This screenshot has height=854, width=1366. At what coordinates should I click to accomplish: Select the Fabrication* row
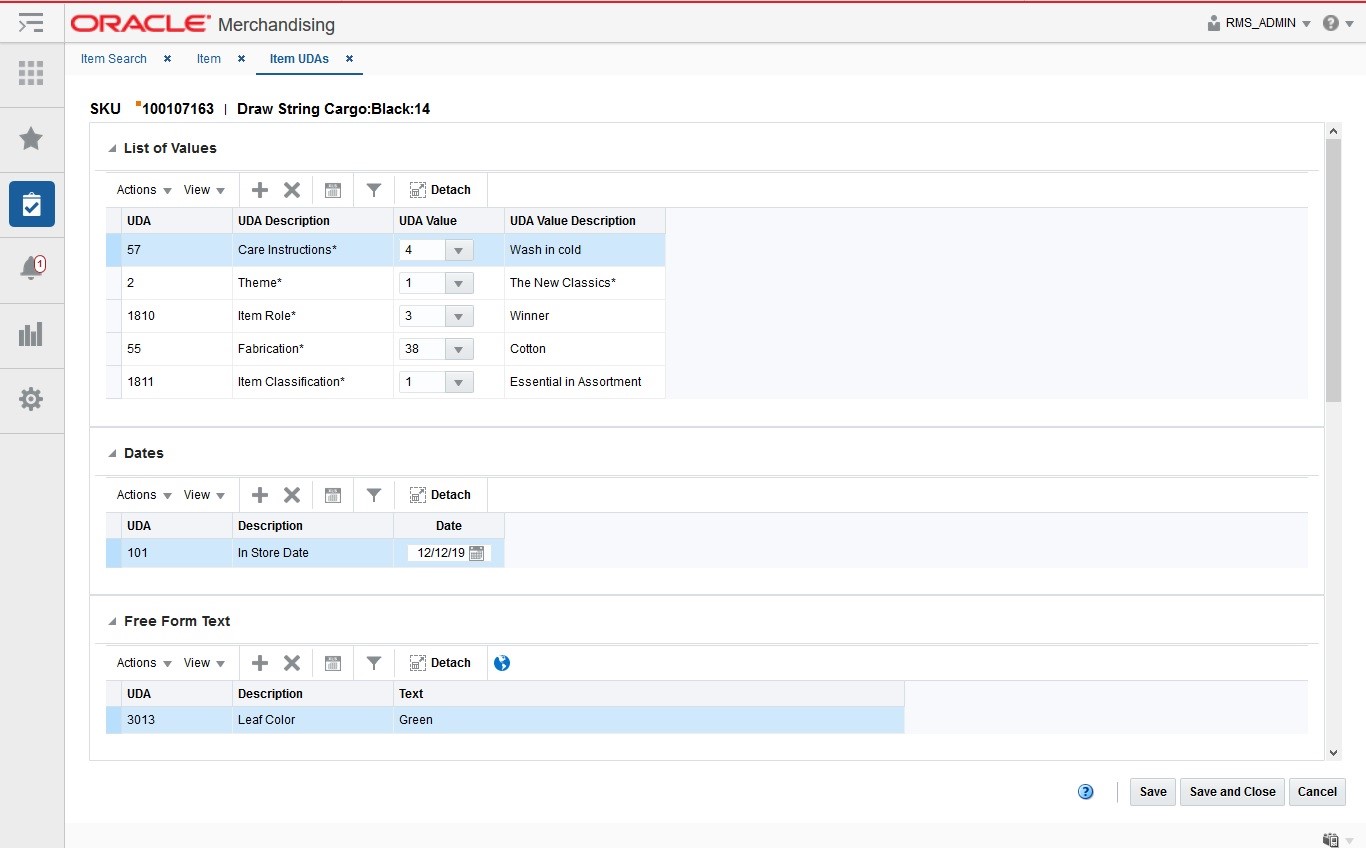click(385, 349)
